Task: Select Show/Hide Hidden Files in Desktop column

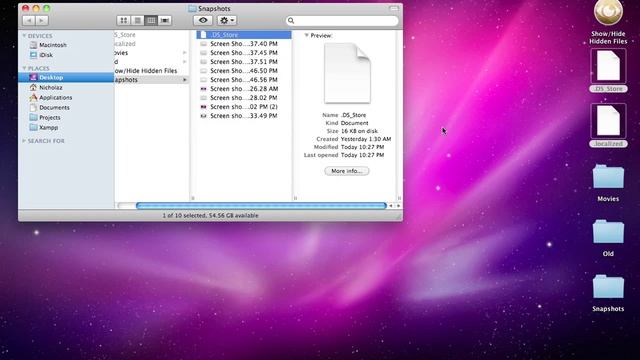Action: [152, 71]
